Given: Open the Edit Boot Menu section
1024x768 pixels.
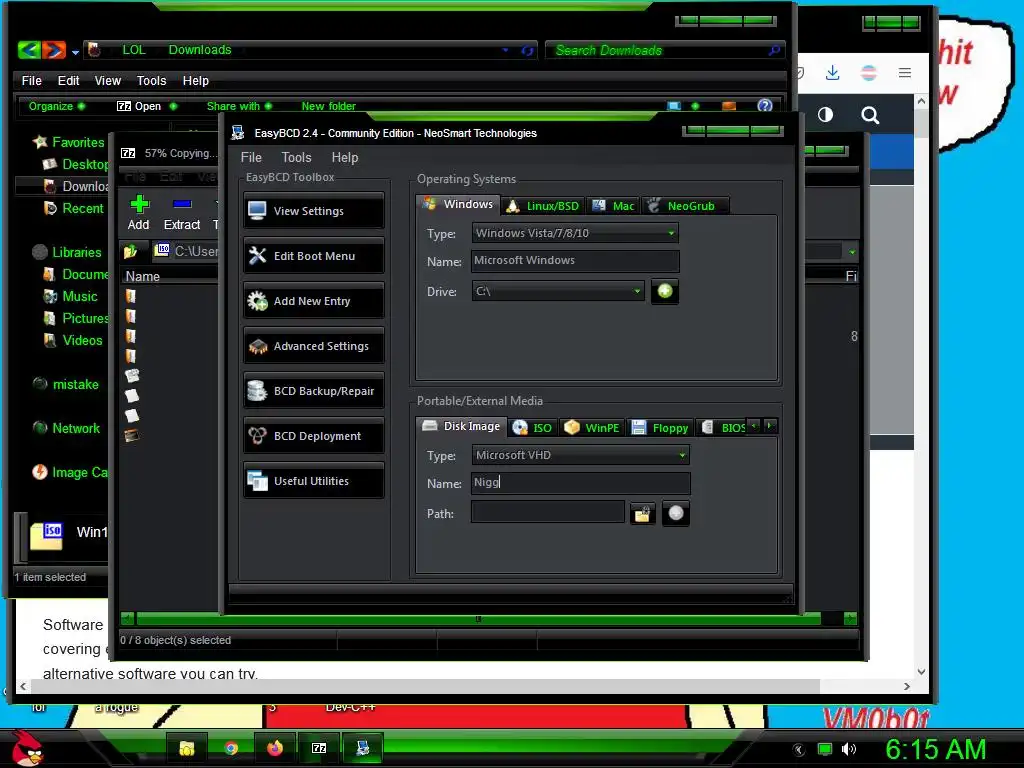Looking at the screenshot, I should click(x=313, y=256).
